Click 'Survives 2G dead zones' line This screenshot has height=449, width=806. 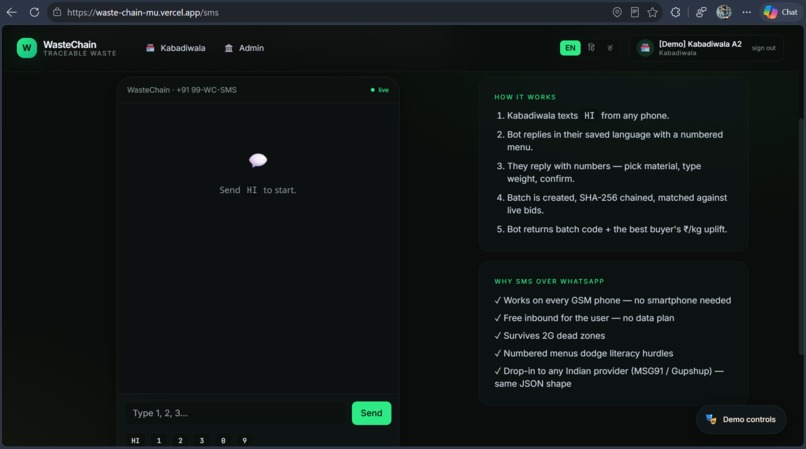[549, 336]
